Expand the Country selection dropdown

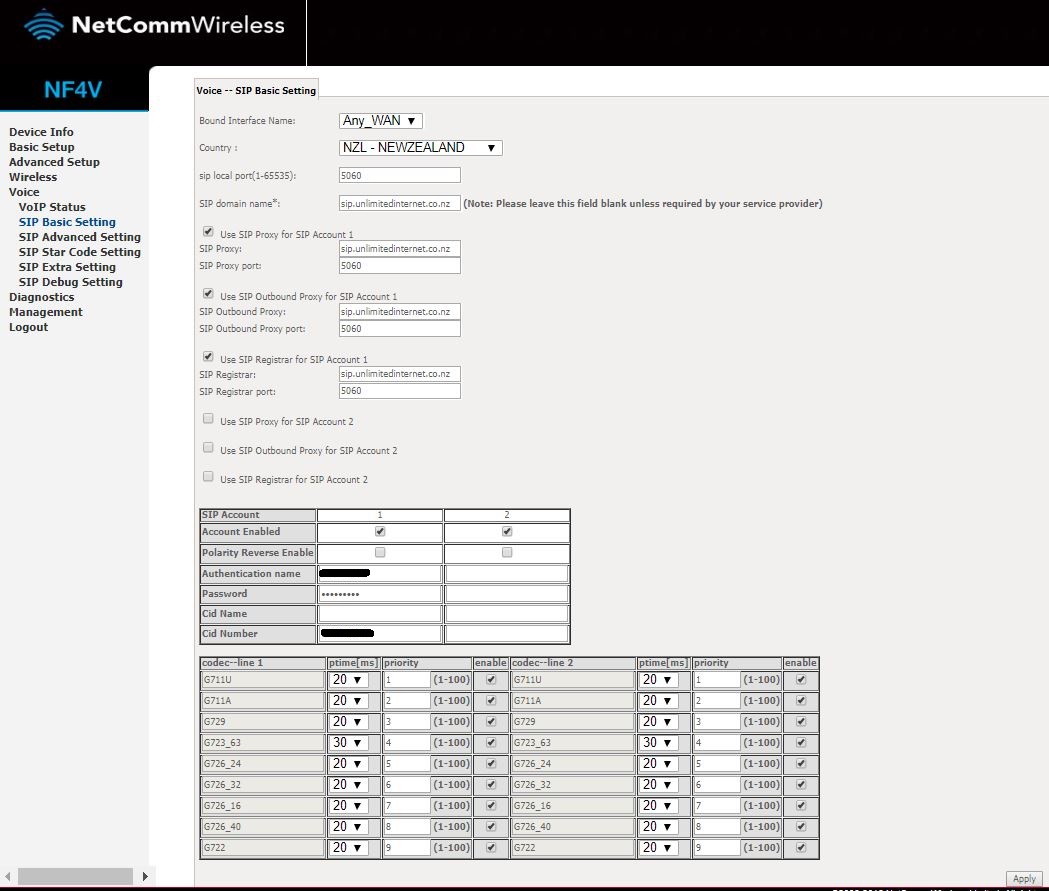(421, 148)
